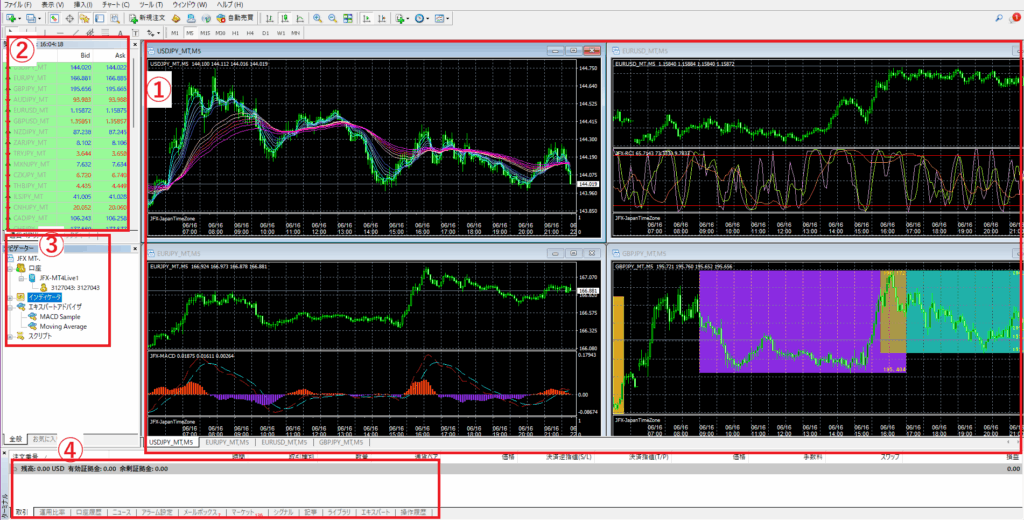Click the tile windows icon in the toolbar
Viewport: 1024px width, 520px height.
click(x=348, y=18)
